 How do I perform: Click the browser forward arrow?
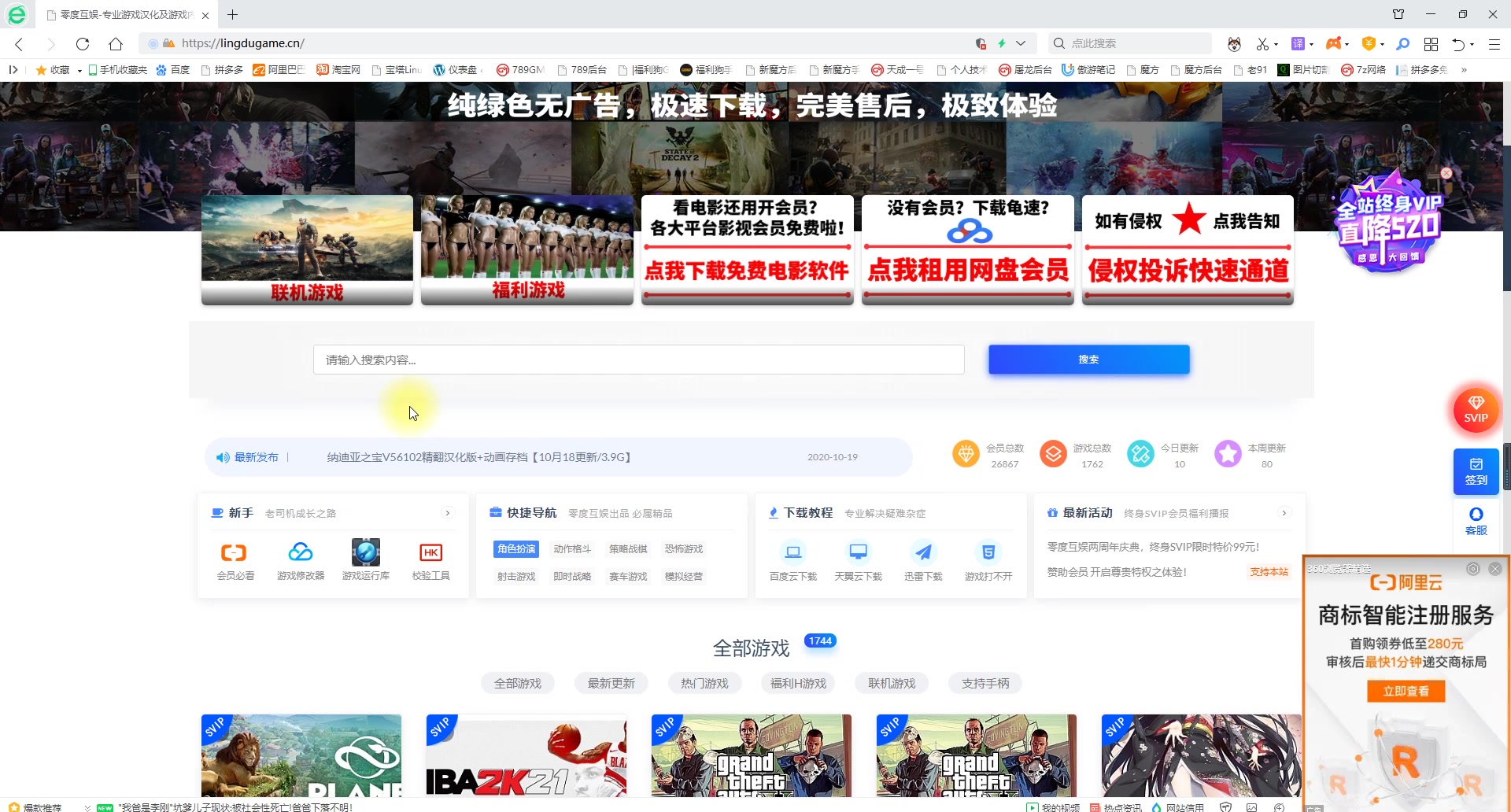coord(51,44)
